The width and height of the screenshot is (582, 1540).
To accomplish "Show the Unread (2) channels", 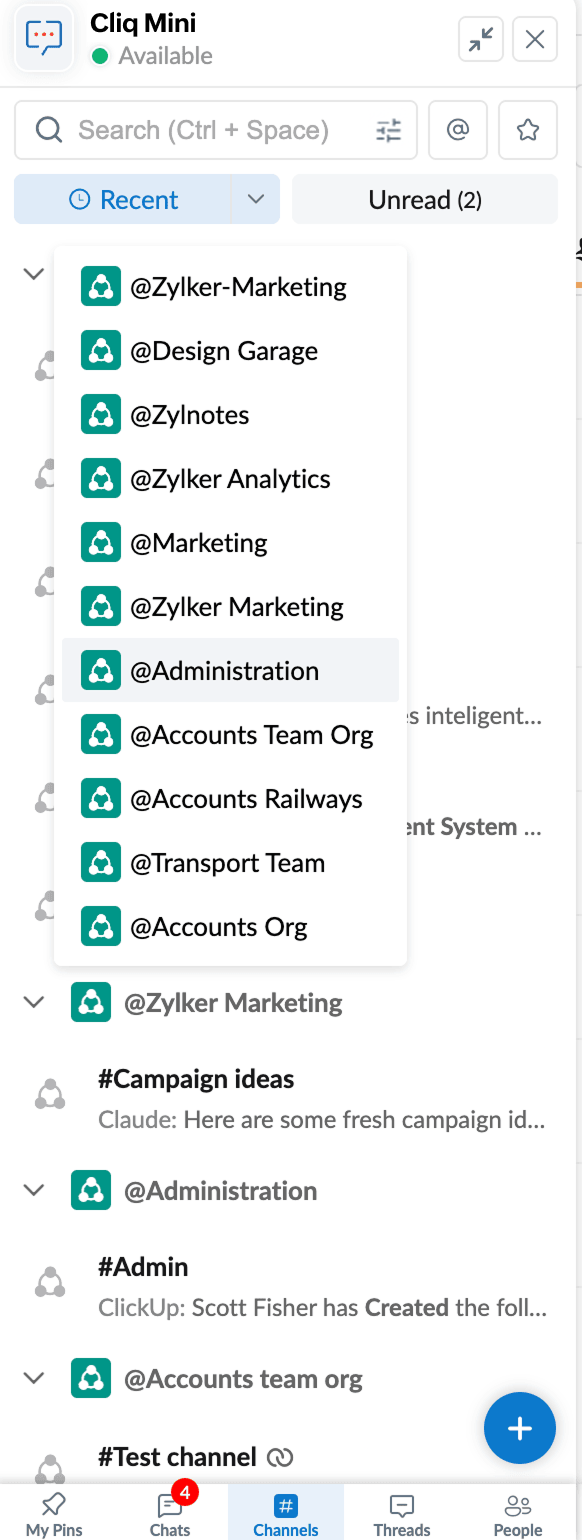I will coord(425,200).
